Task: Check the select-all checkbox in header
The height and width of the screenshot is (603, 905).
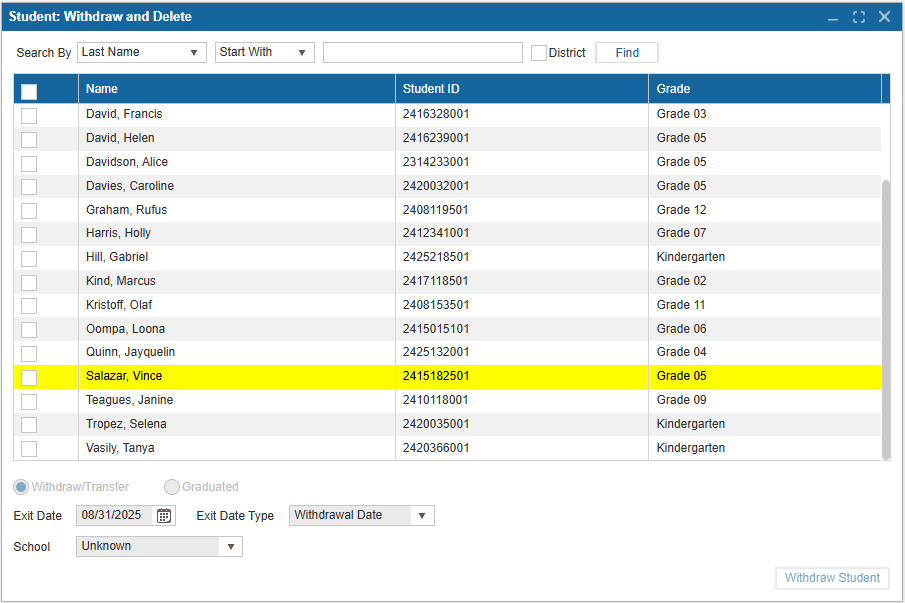Action: [x=29, y=91]
